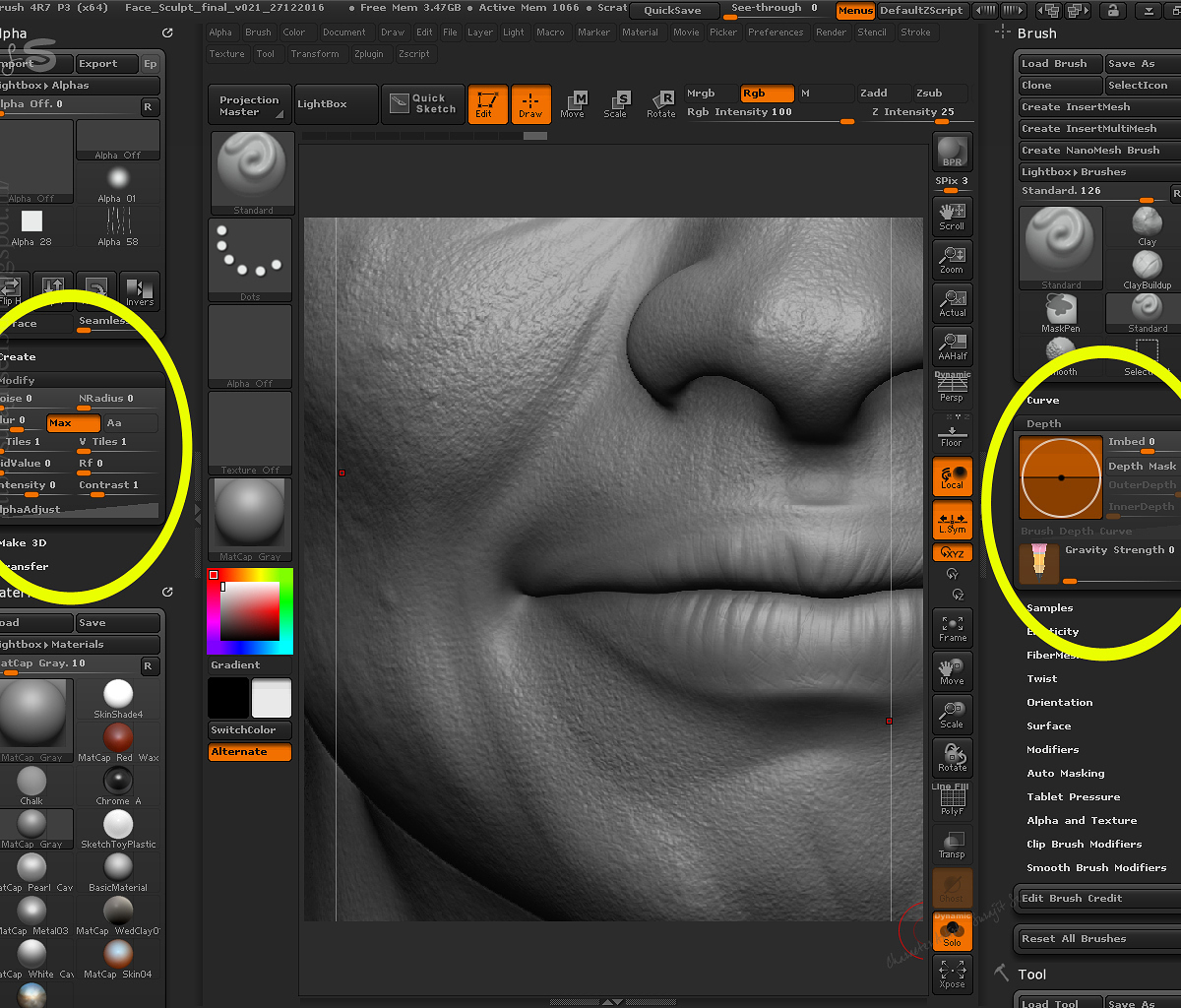Collapse the Depth brush section

click(x=1044, y=424)
